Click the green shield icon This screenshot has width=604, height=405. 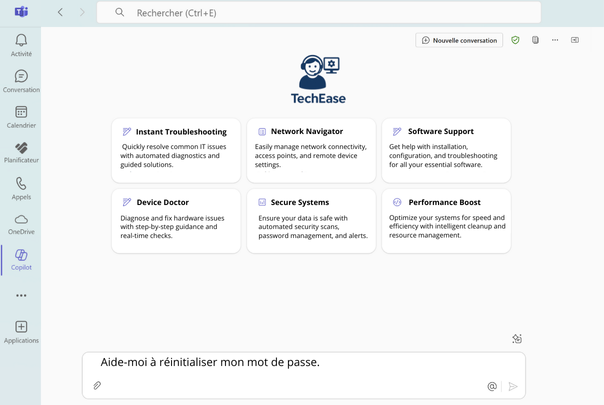[x=515, y=40]
